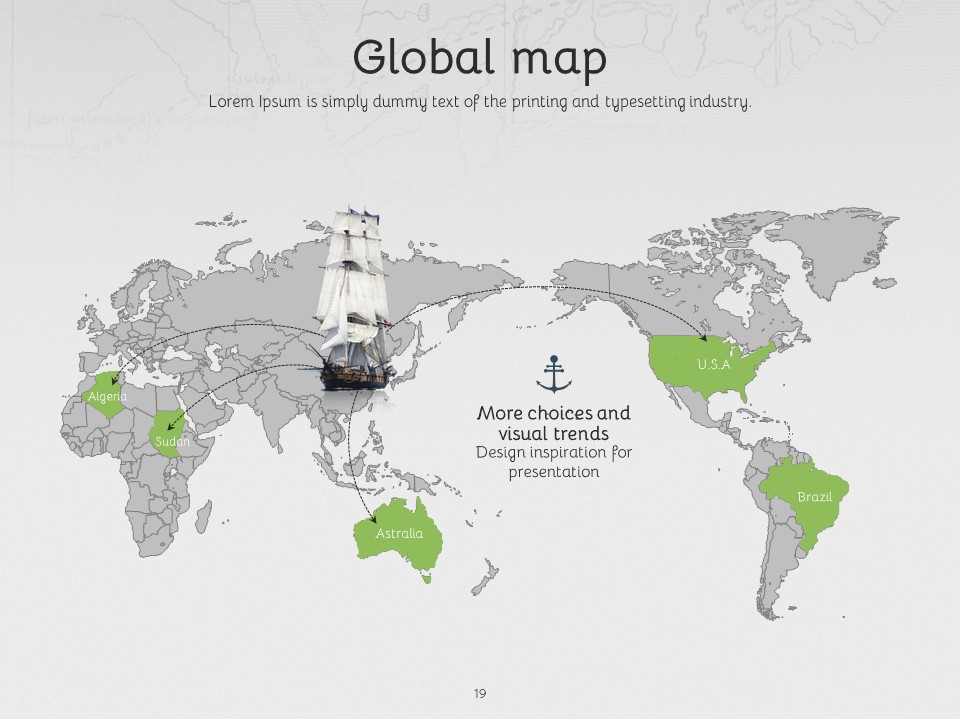Click the arrowhead pointing at U.S.A

pyautogui.click(x=702, y=339)
